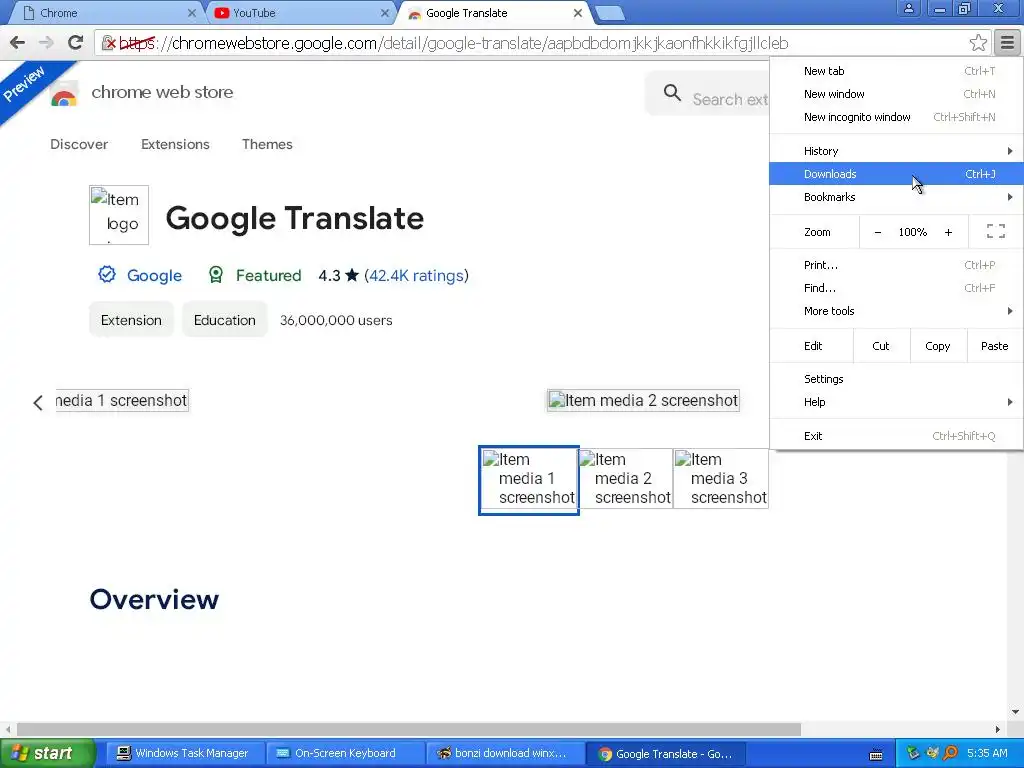Viewport: 1024px width, 768px height.
Task: Expand the More tools submenu
Action: tap(896, 311)
